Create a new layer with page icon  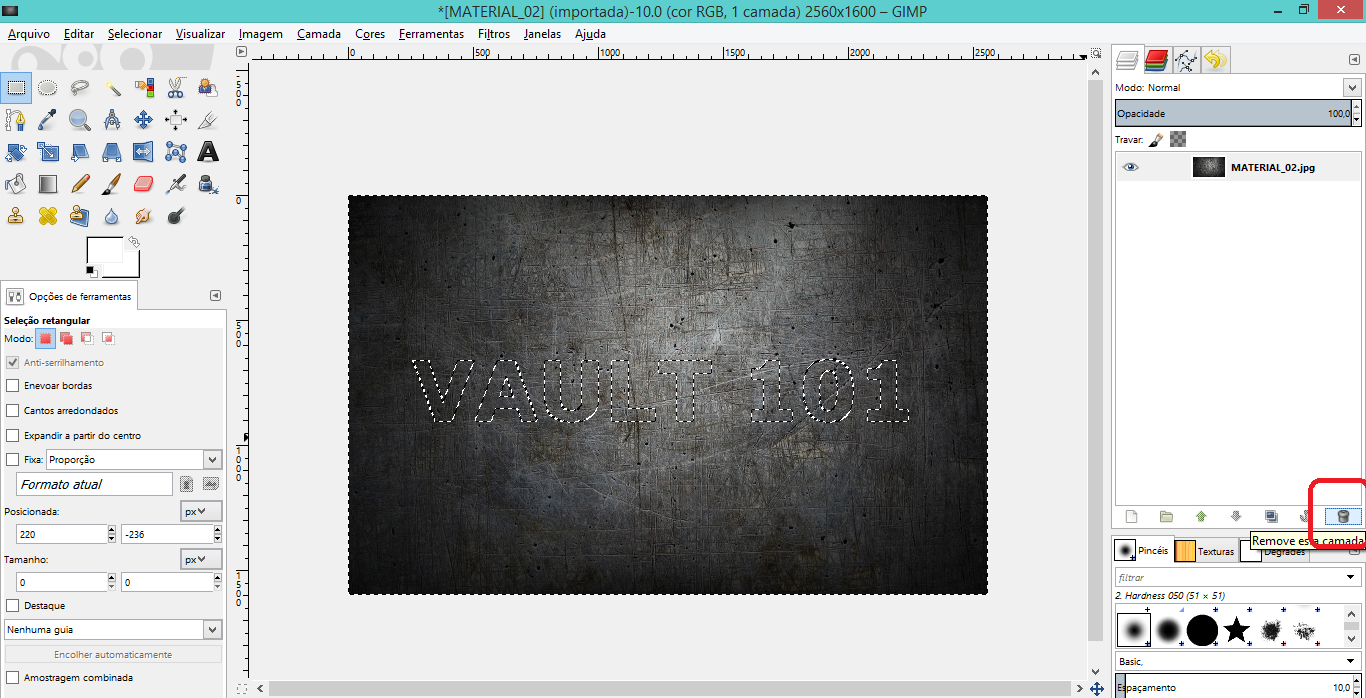tap(1132, 516)
